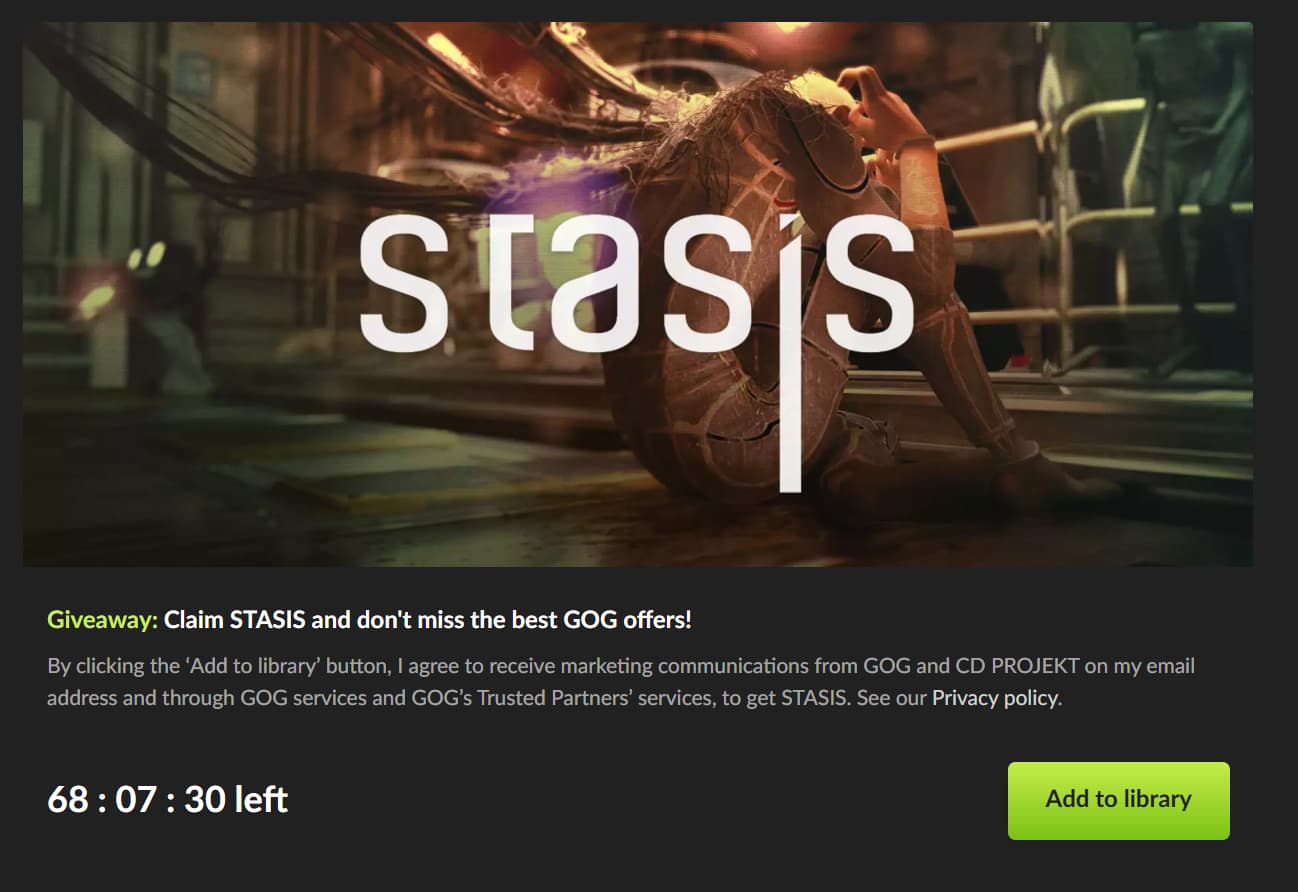Click the minutes value 07 in the countdown
The image size is (1298, 892).
click(x=137, y=800)
